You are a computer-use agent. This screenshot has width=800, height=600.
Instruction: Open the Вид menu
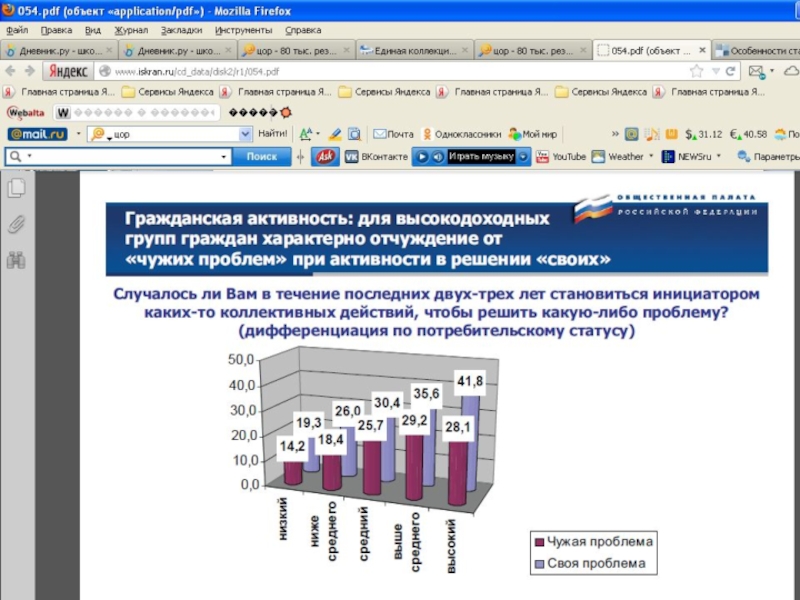(92, 30)
